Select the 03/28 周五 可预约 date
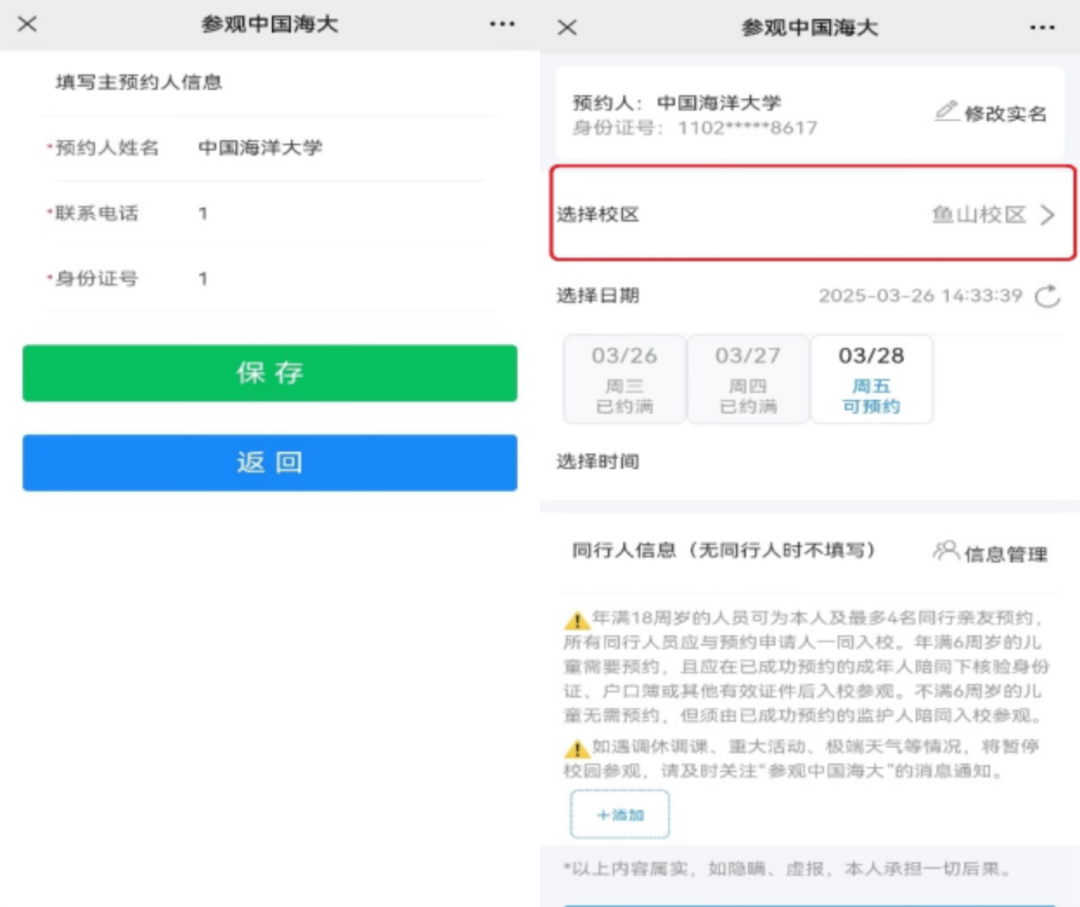The image size is (1080, 907). 871,379
